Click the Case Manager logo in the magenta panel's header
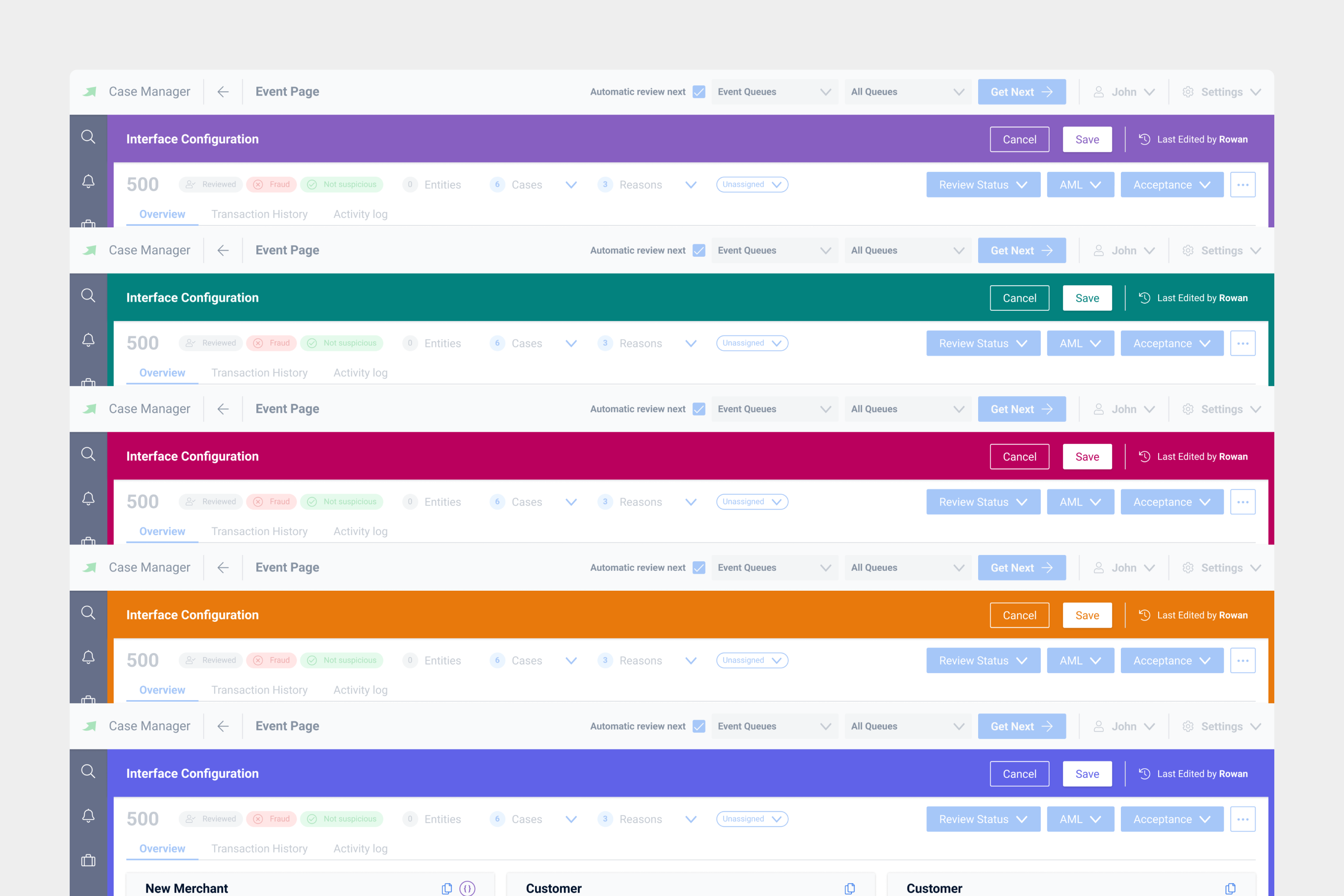 [x=90, y=409]
